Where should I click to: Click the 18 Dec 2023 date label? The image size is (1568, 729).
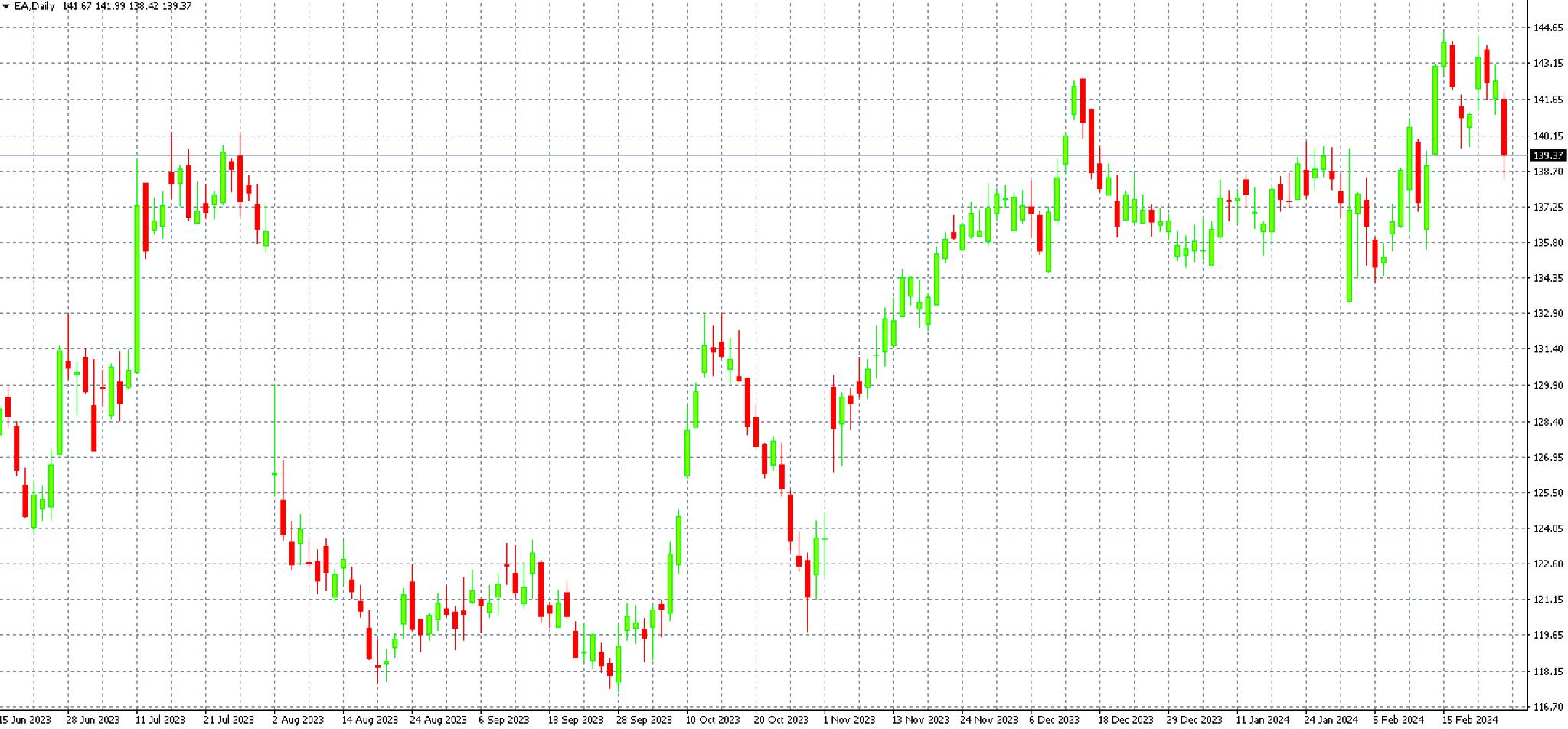[x=1125, y=720]
